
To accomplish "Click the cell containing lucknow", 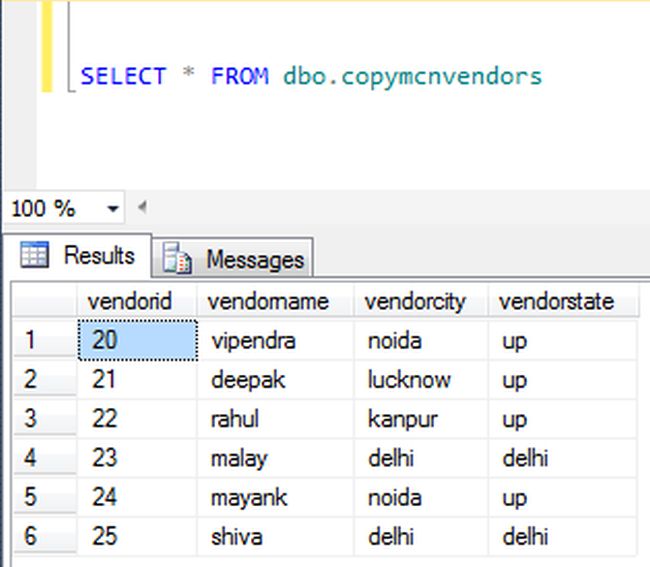I will (421, 379).
